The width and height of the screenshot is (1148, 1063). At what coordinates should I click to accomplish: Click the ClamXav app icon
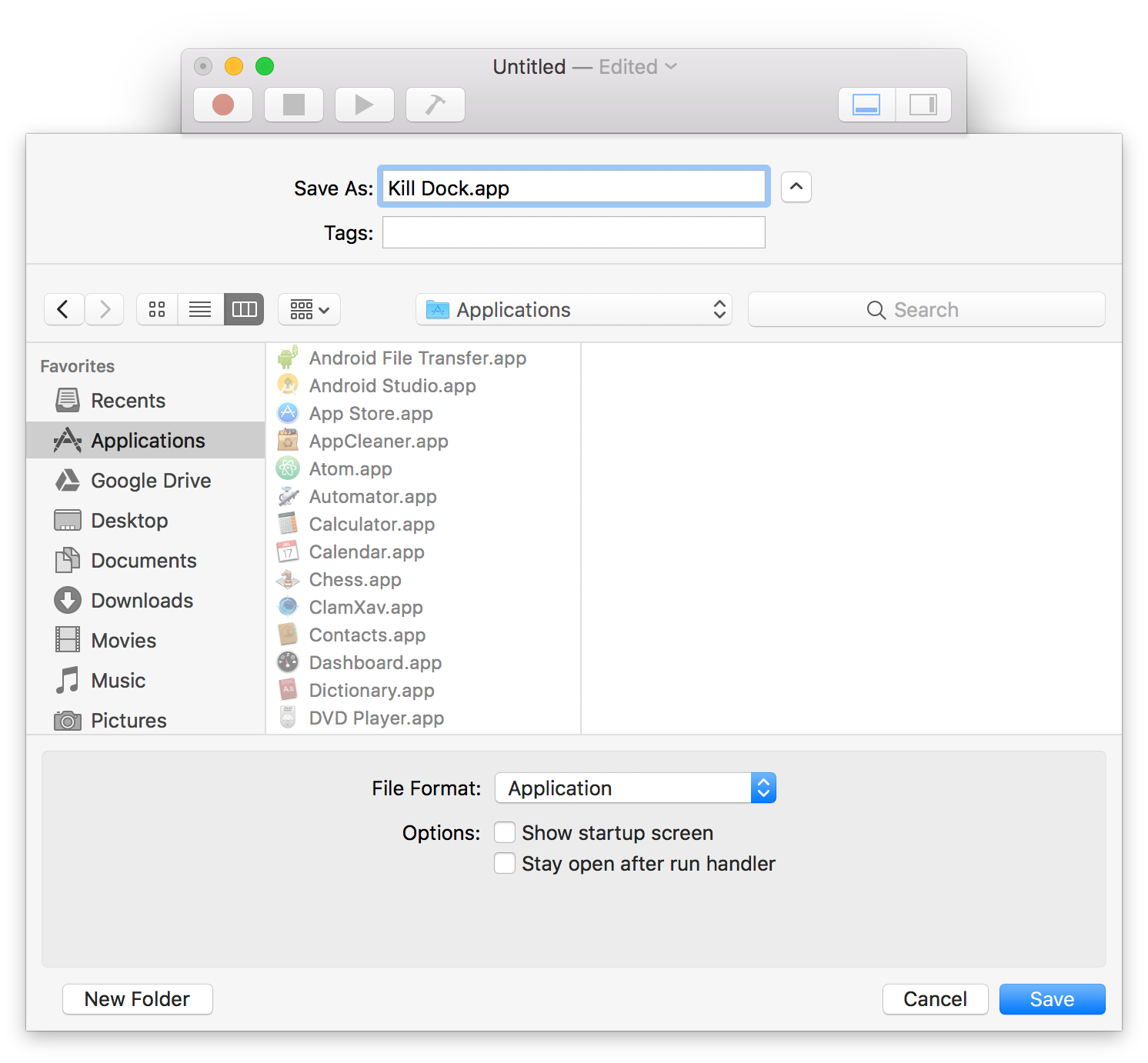(x=288, y=607)
